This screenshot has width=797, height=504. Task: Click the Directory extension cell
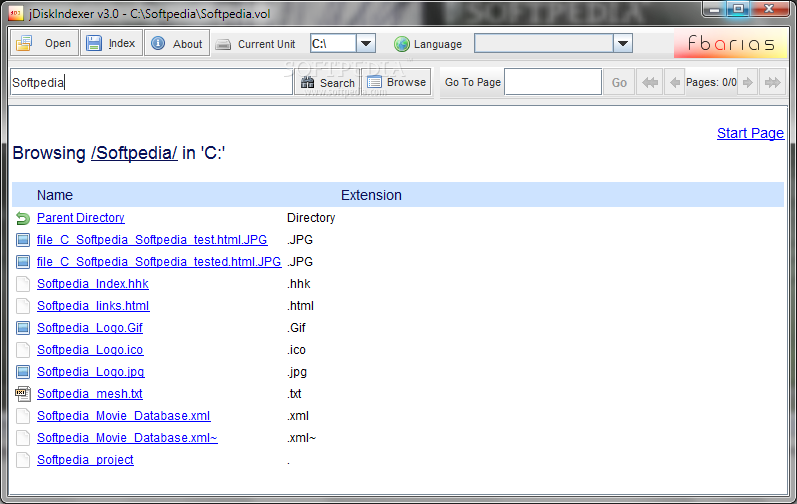point(311,217)
